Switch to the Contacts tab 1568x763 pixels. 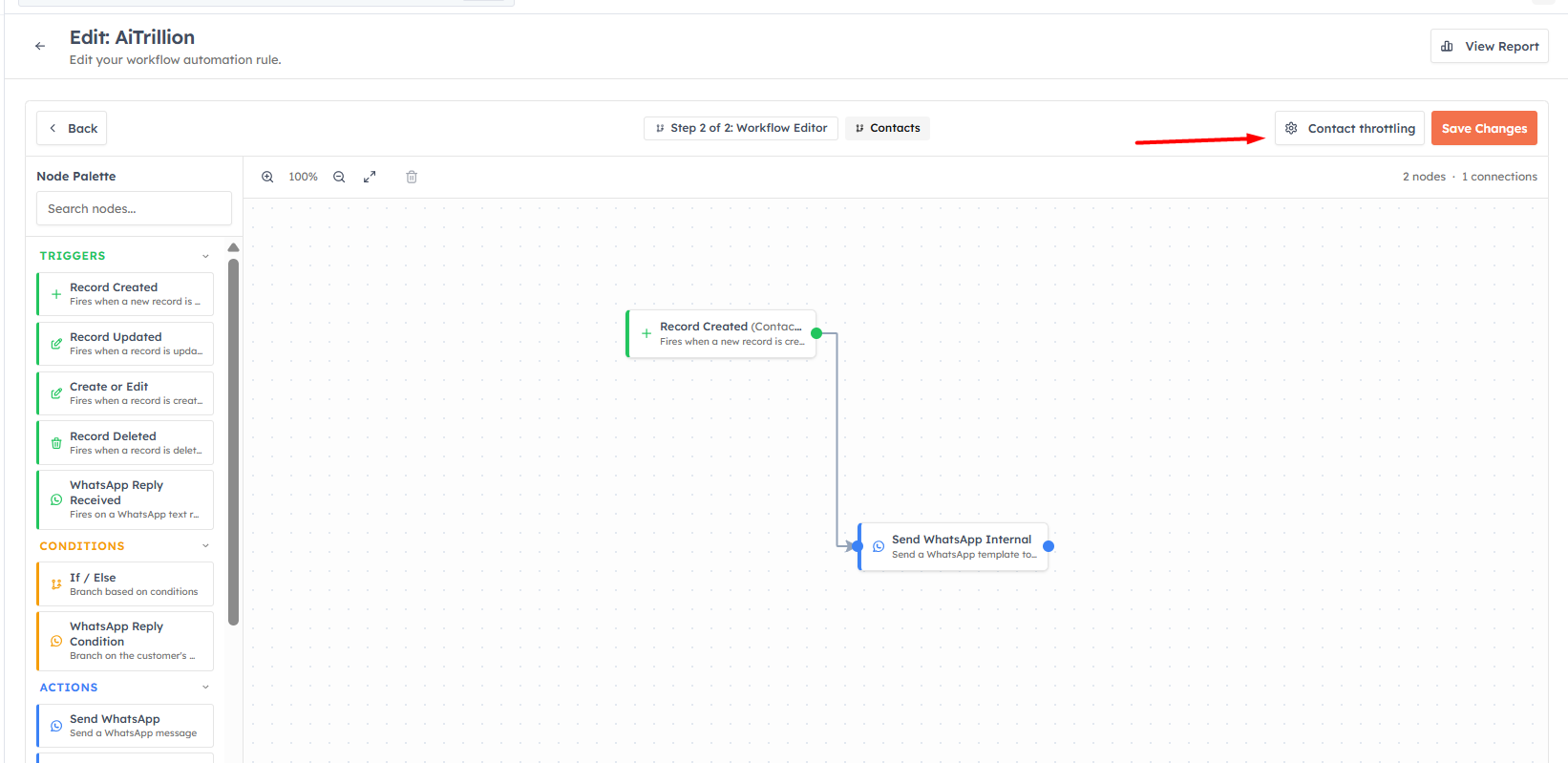pos(887,128)
